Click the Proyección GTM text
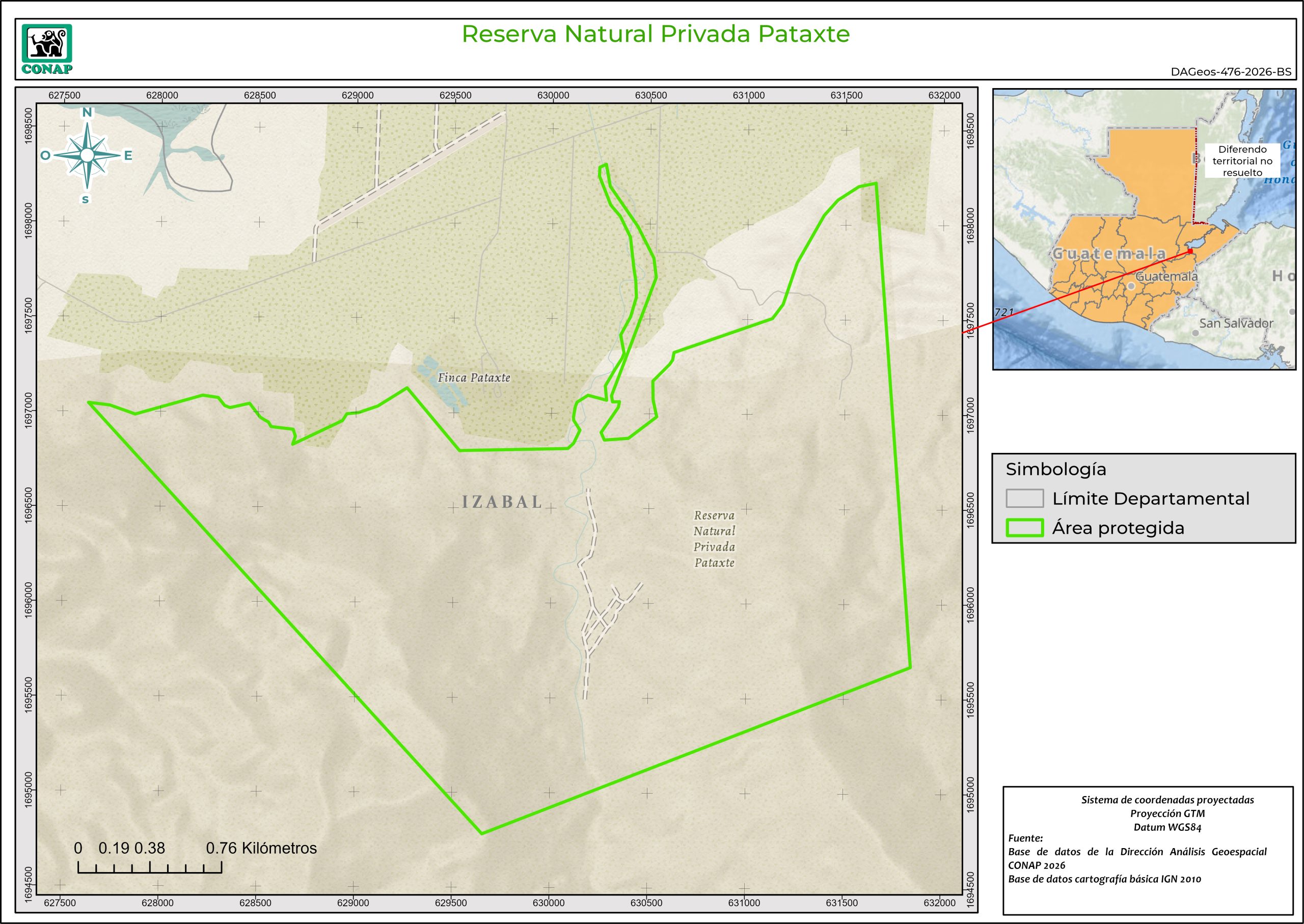Screen dimensions: 1304x924 tap(1167, 813)
